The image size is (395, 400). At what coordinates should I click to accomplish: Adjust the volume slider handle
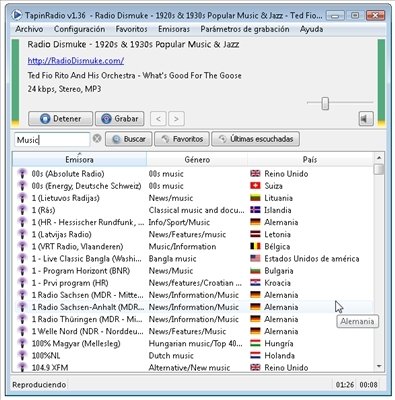point(325,103)
